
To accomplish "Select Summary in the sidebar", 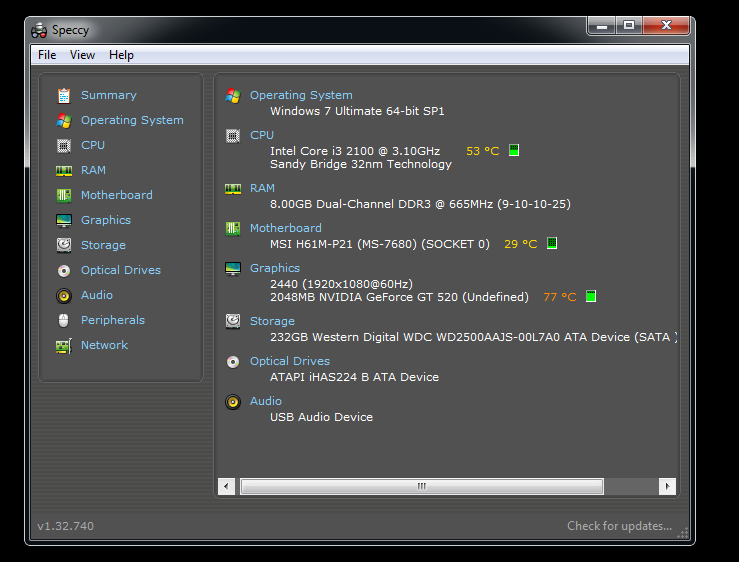I will point(109,95).
